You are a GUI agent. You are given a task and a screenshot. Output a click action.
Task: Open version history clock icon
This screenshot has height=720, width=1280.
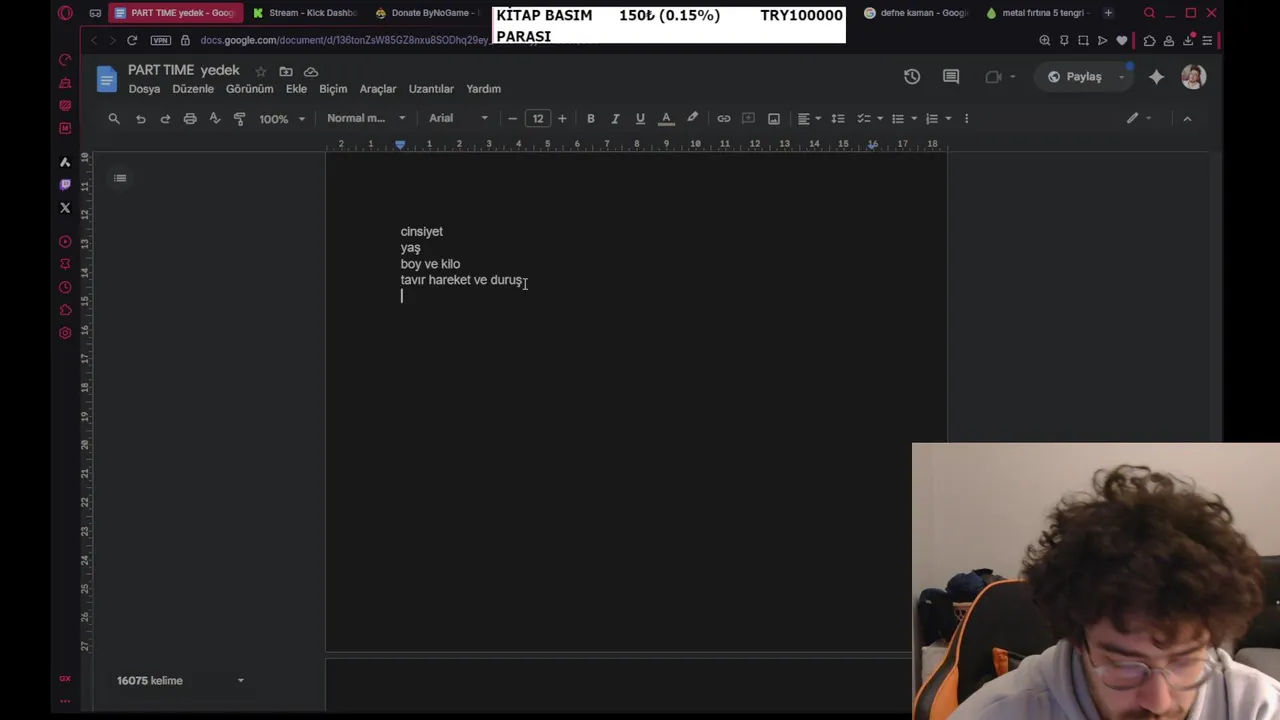(912, 77)
